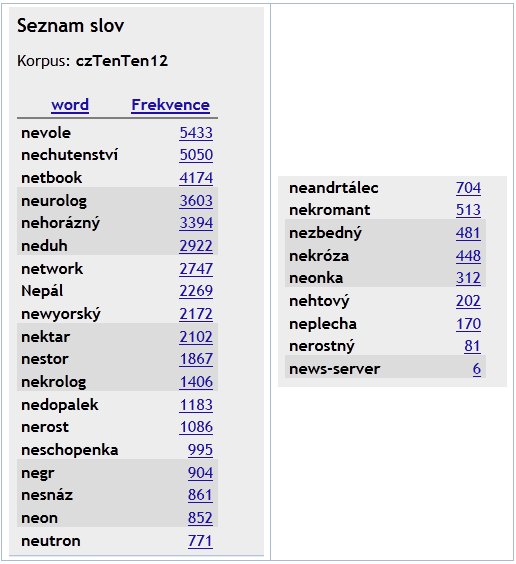Open frequency 995 for neschopenka
The image size is (516, 564).
[x=200, y=450]
